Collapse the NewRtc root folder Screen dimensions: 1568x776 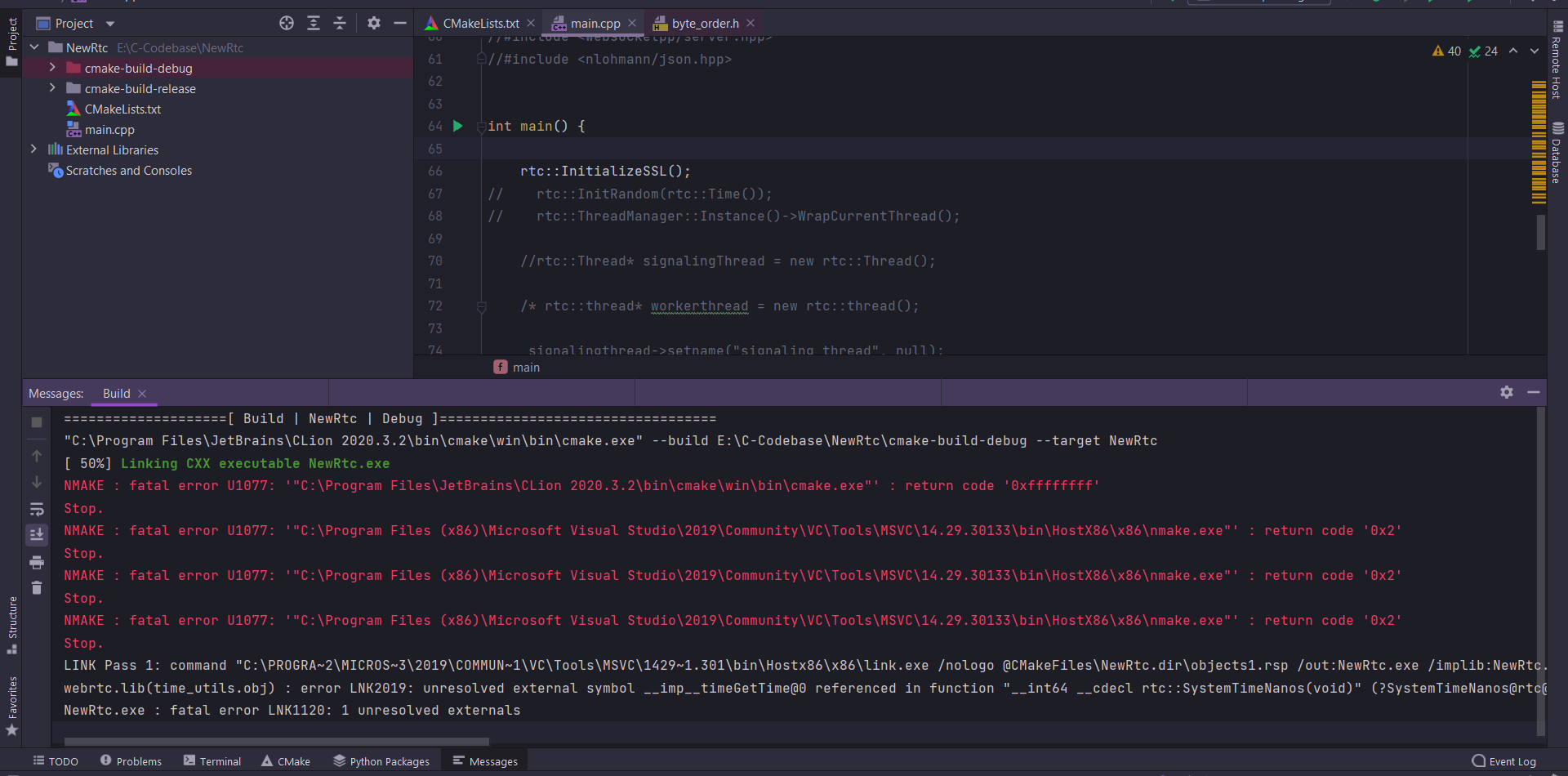click(x=34, y=47)
